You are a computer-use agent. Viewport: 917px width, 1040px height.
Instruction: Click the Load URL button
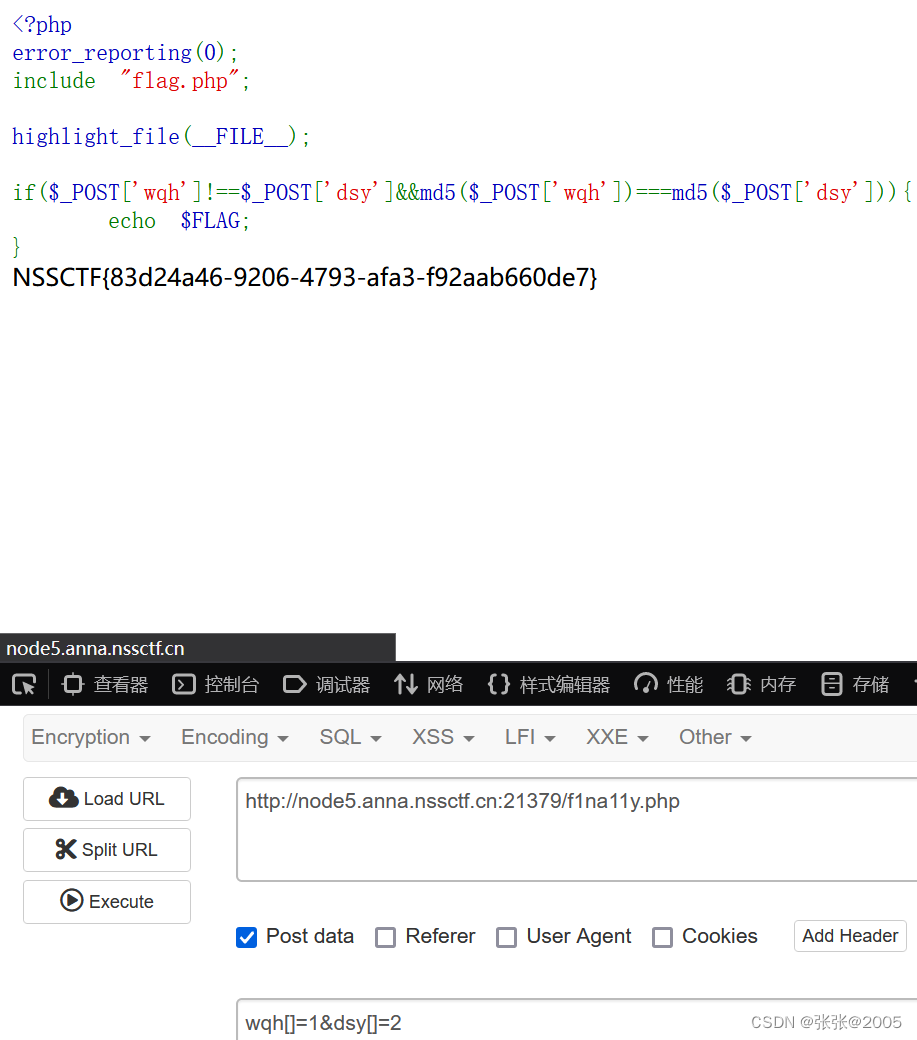[107, 799]
